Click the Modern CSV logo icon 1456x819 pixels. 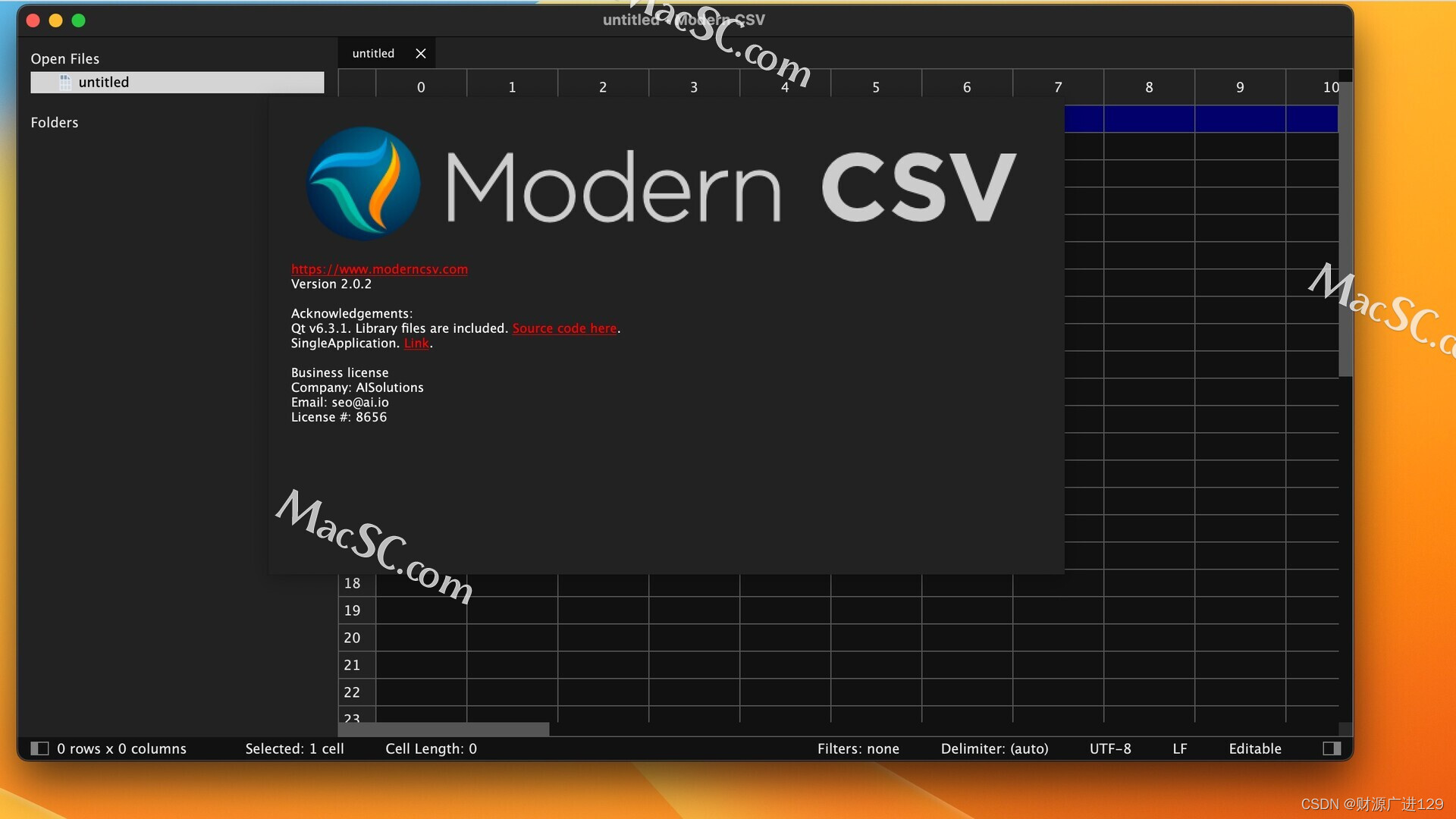(x=363, y=184)
